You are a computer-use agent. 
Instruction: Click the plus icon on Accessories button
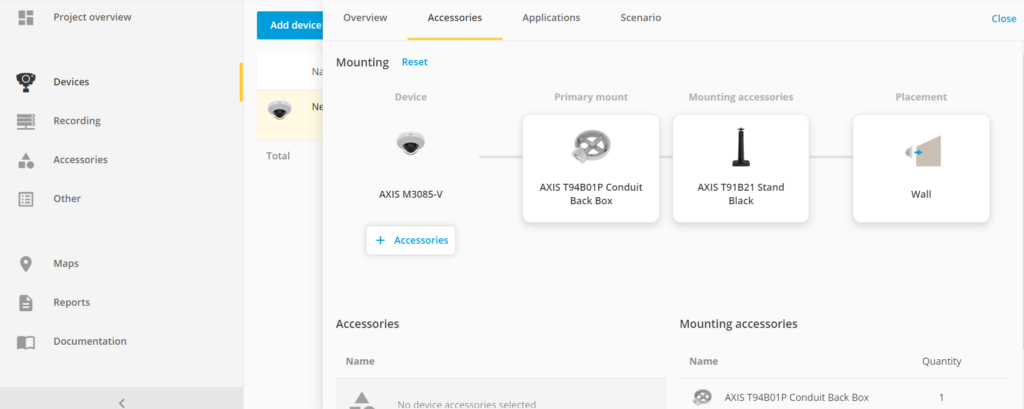click(380, 240)
